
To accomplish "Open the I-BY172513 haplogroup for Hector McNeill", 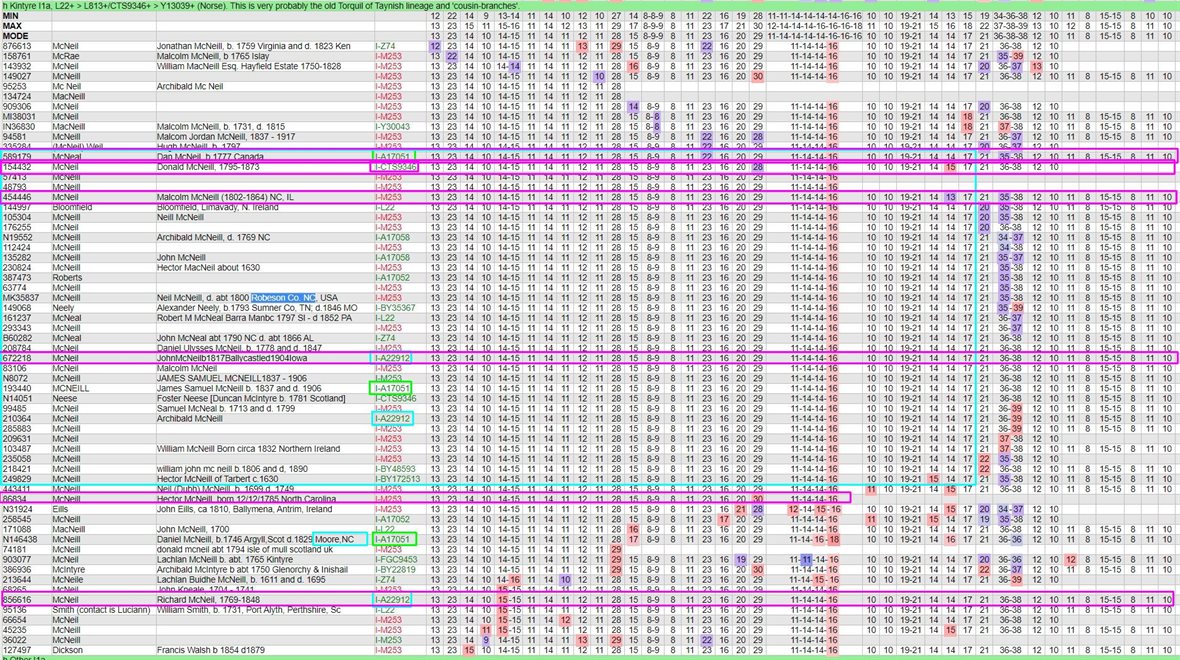I will (x=397, y=479).
